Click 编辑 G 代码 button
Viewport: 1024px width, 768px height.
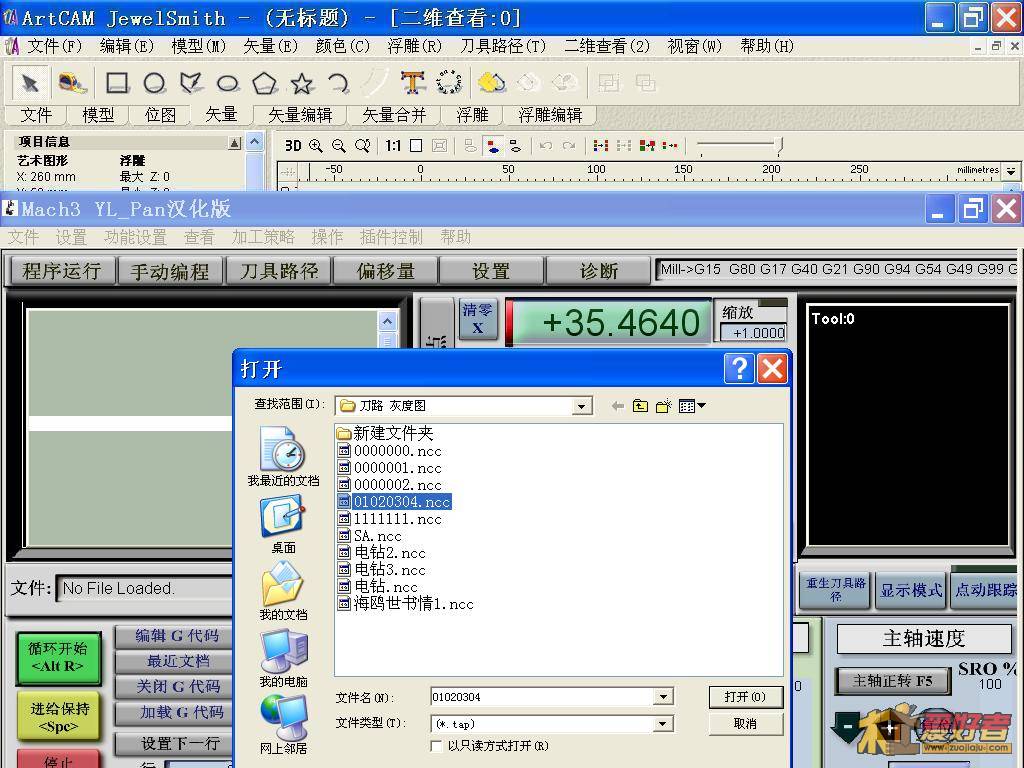tap(176, 635)
